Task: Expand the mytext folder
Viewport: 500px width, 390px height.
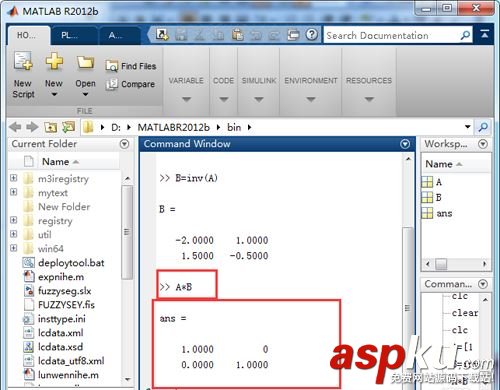Action: 14,192
